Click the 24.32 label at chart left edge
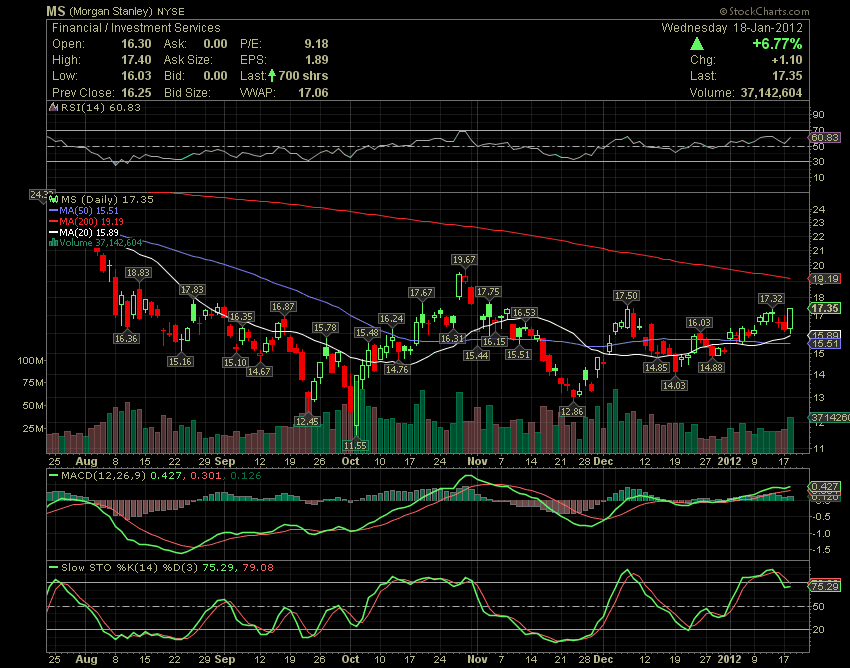Screen dimensions: 850x668 point(42,194)
